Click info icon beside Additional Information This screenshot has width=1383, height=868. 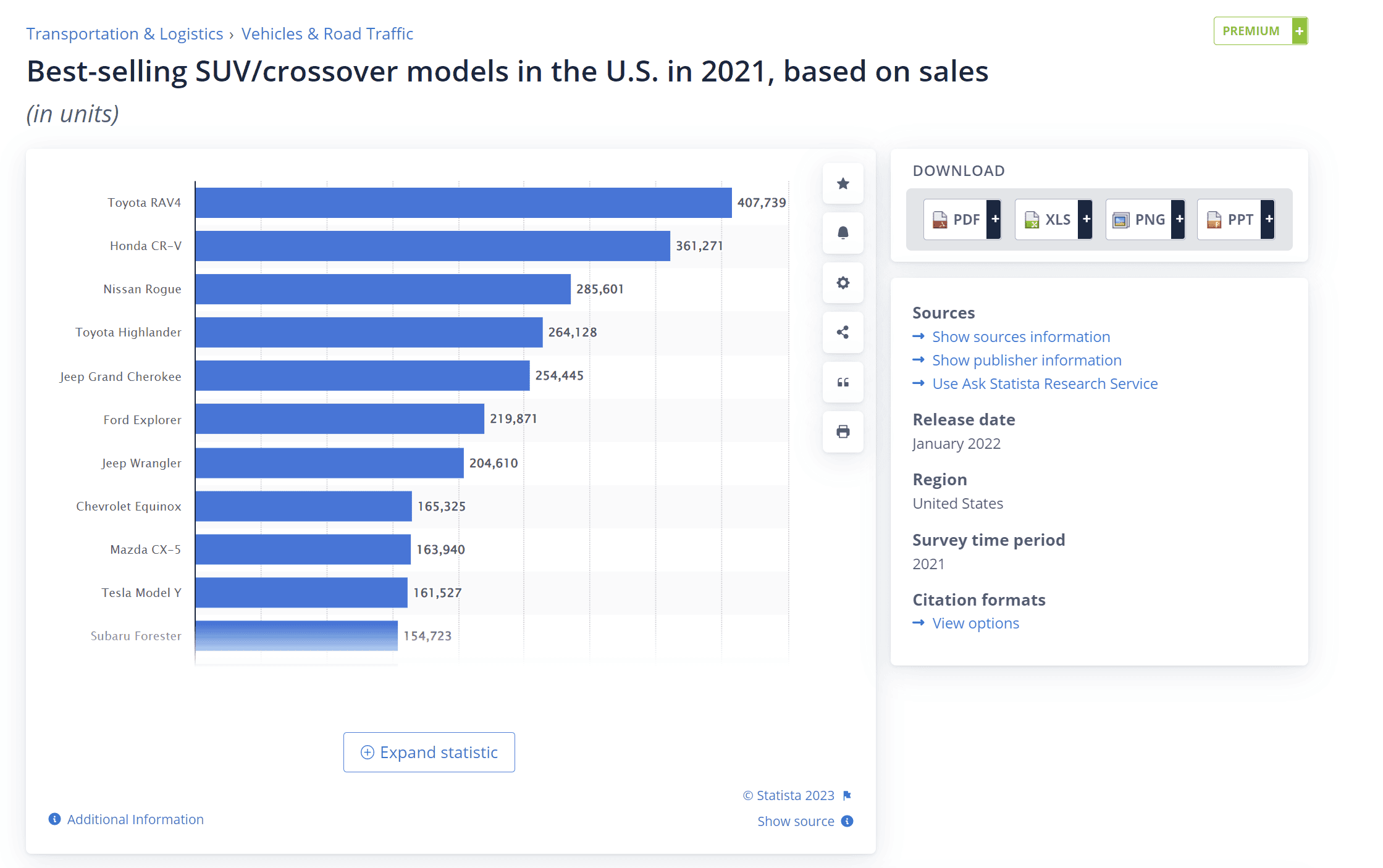tap(55, 819)
